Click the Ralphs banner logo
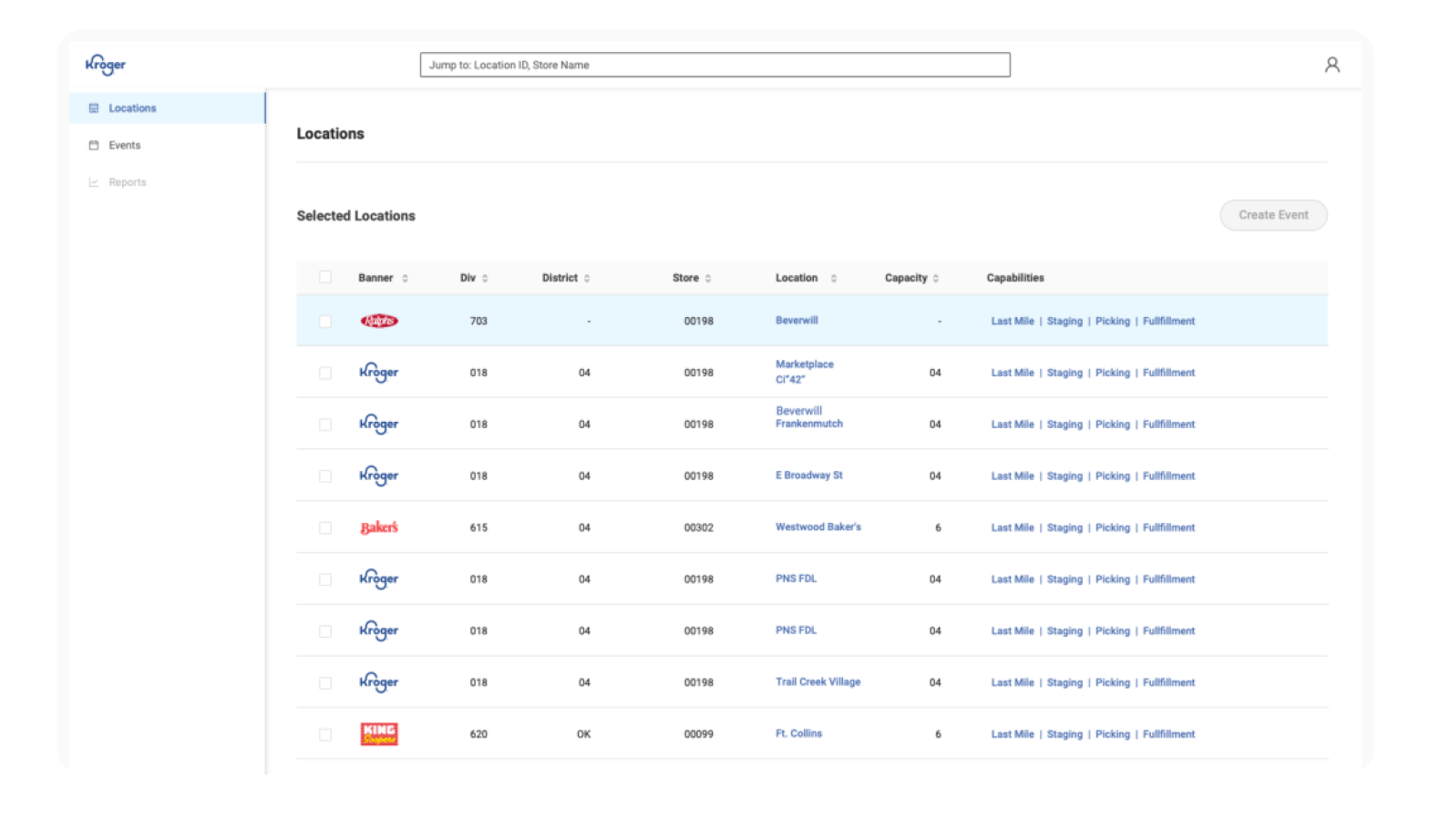Image resolution: width=1429 pixels, height=840 pixels. pos(379,322)
